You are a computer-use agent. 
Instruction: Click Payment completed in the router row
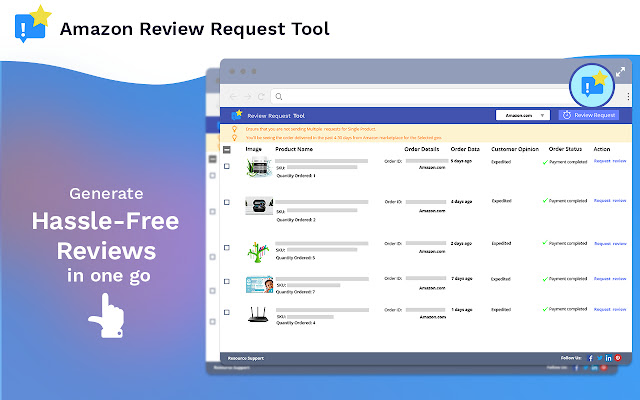click(568, 309)
